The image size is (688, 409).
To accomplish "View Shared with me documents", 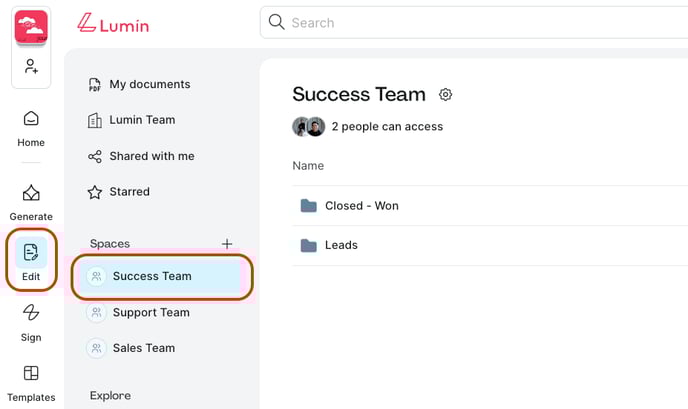I will click(141, 156).
